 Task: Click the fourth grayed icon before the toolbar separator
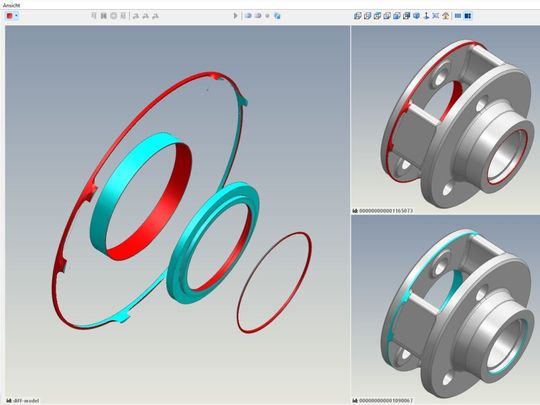point(123,16)
